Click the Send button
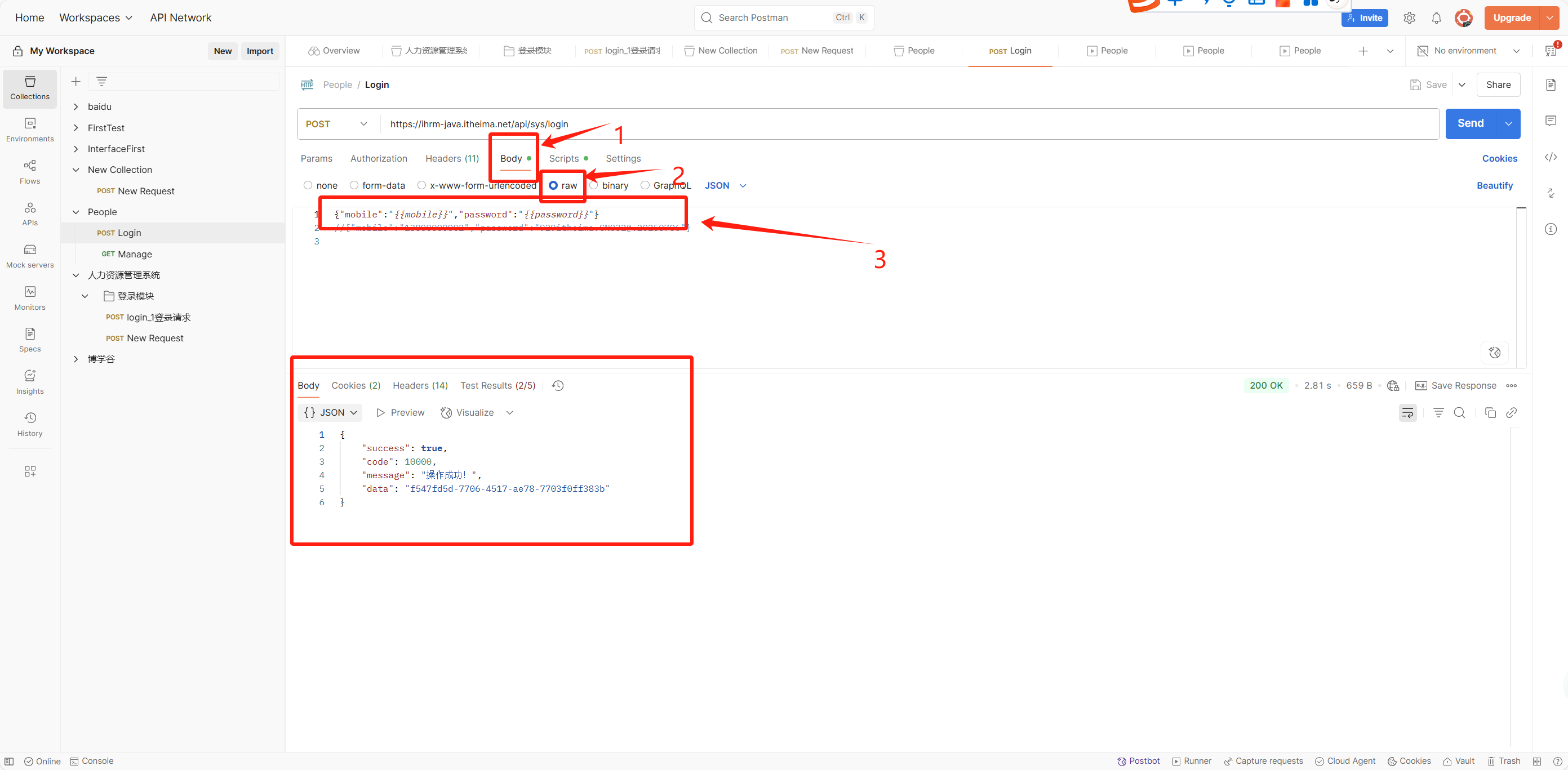This screenshot has width=1568, height=770. [1470, 123]
